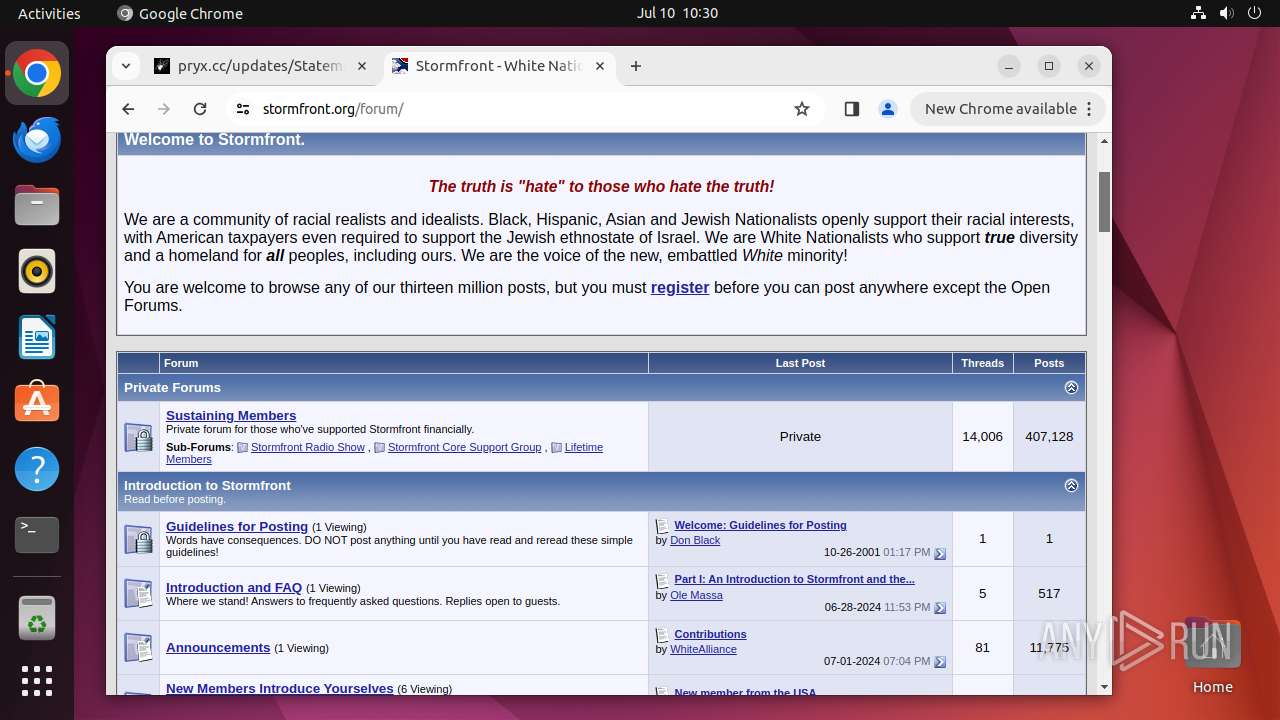Open Ubuntu App Center from dock
The image size is (1280, 720).
37,403
